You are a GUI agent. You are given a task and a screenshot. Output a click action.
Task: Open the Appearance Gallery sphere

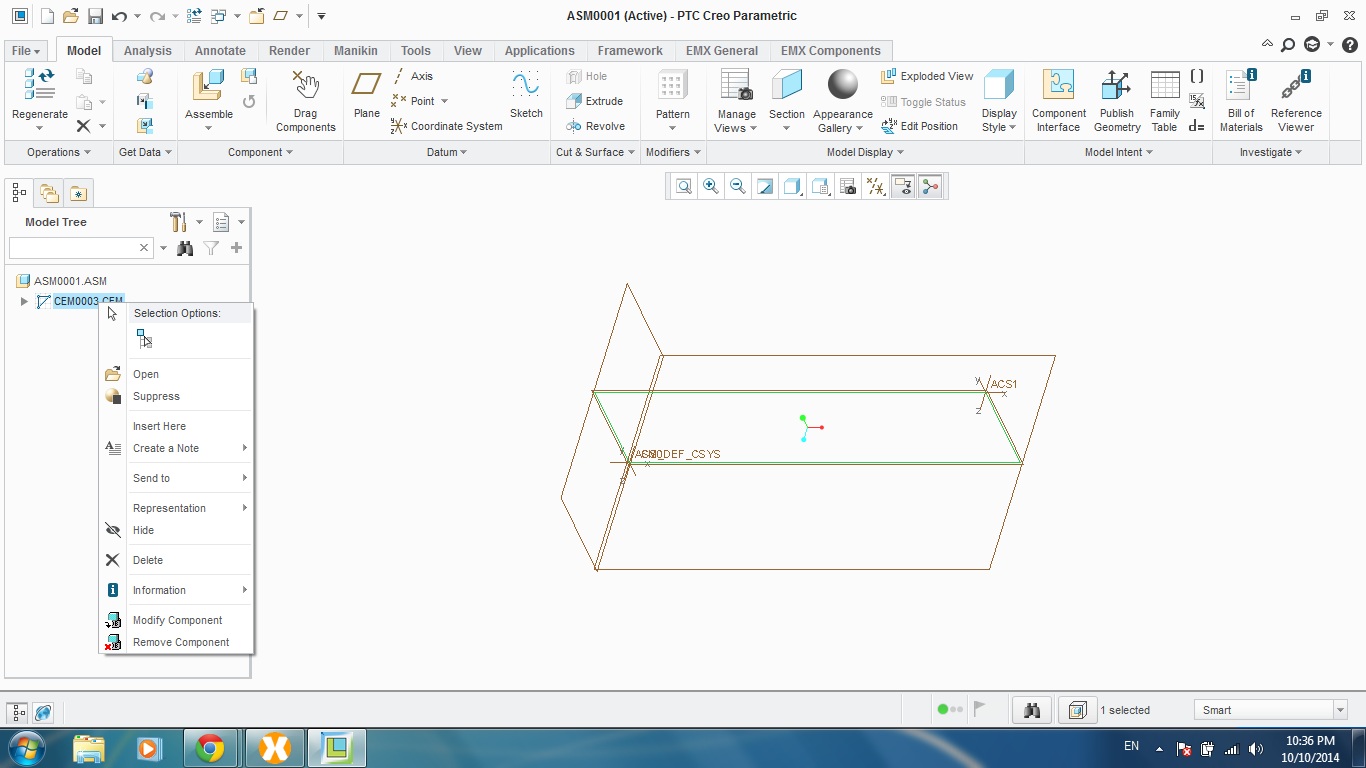tap(843, 84)
